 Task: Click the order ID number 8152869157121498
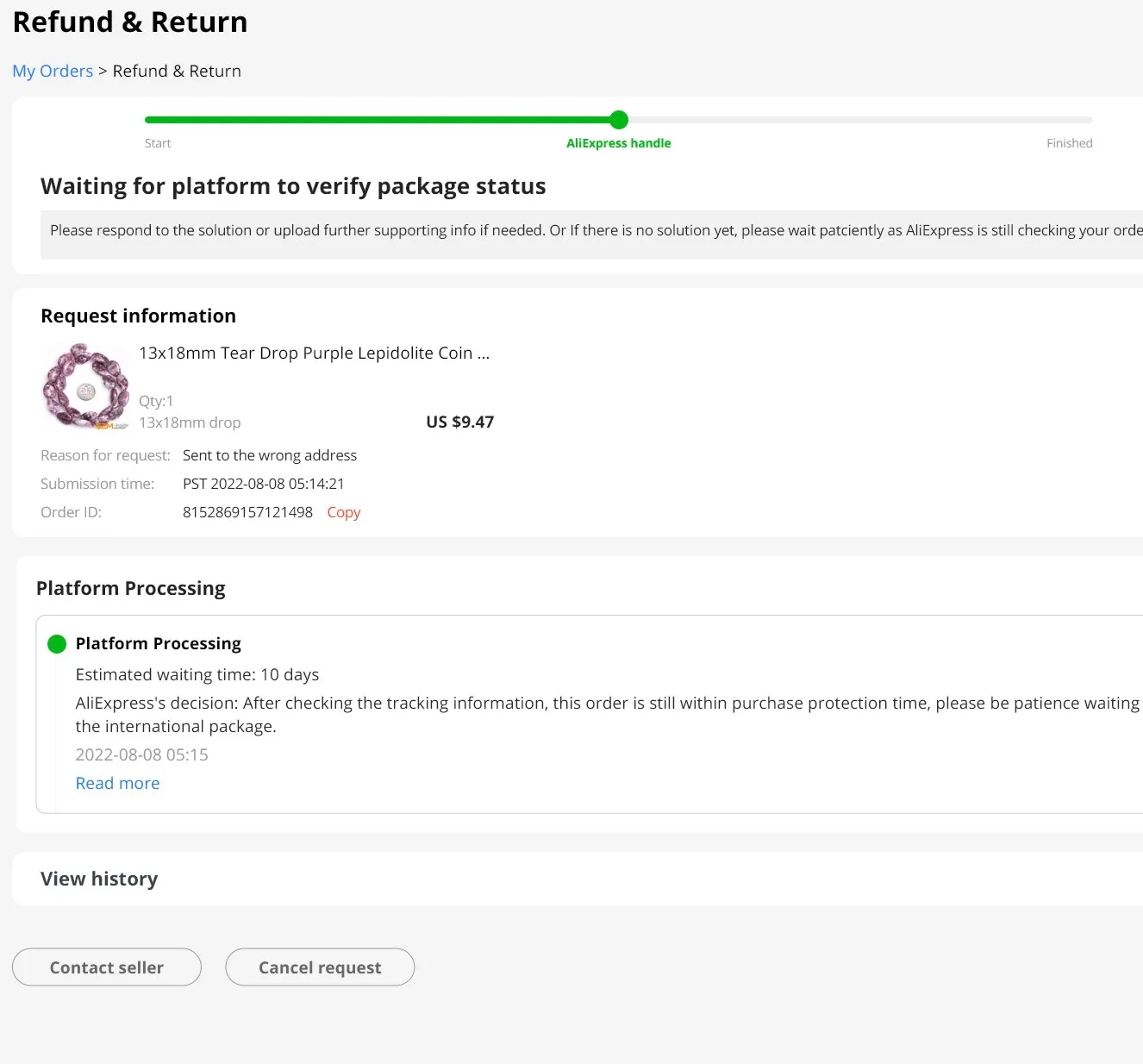click(247, 512)
